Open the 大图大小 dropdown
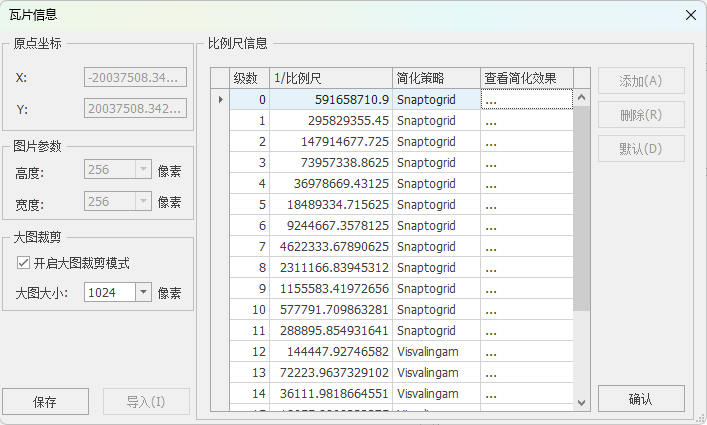The image size is (707, 425). 142,293
